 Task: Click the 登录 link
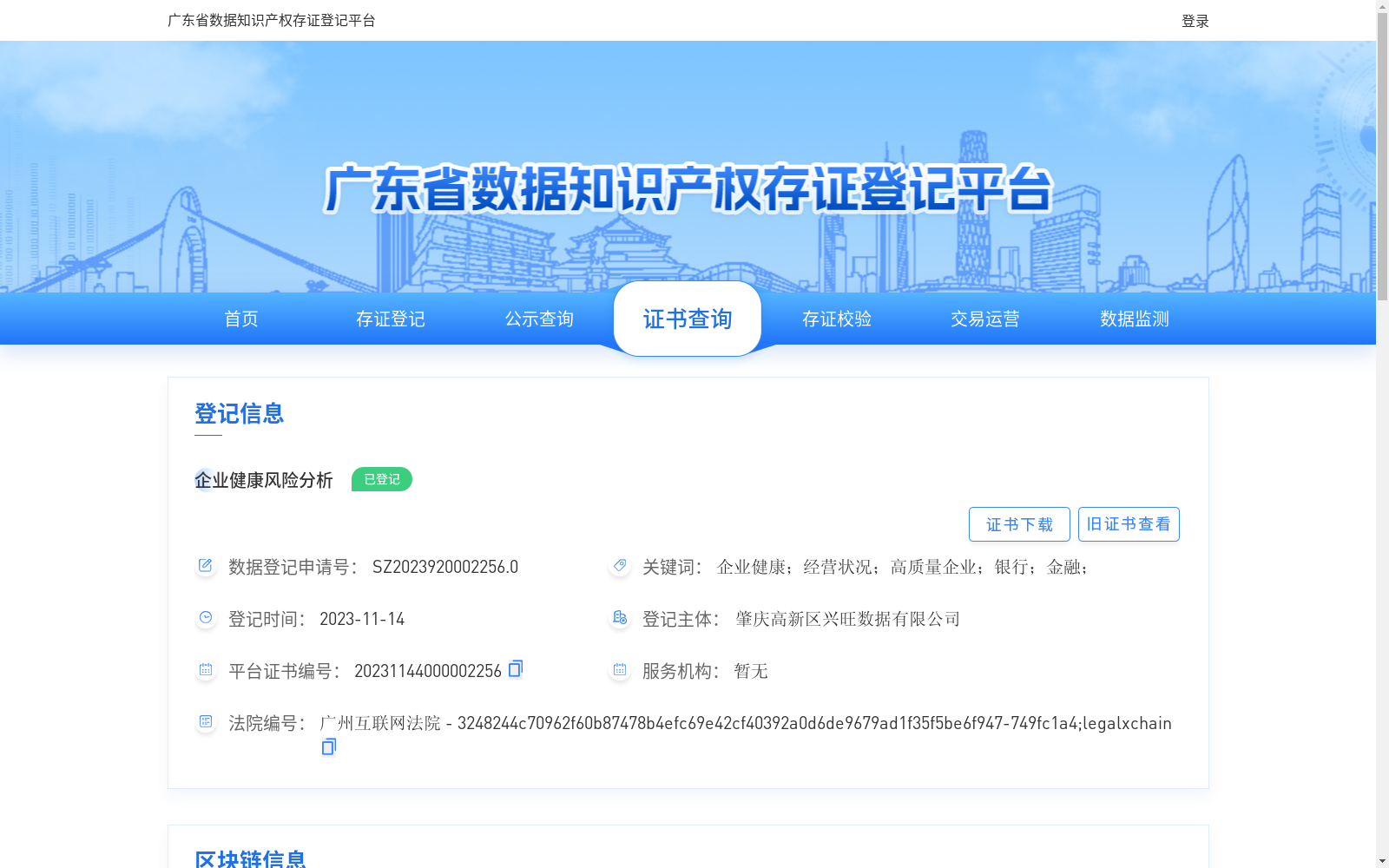[1195, 21]
